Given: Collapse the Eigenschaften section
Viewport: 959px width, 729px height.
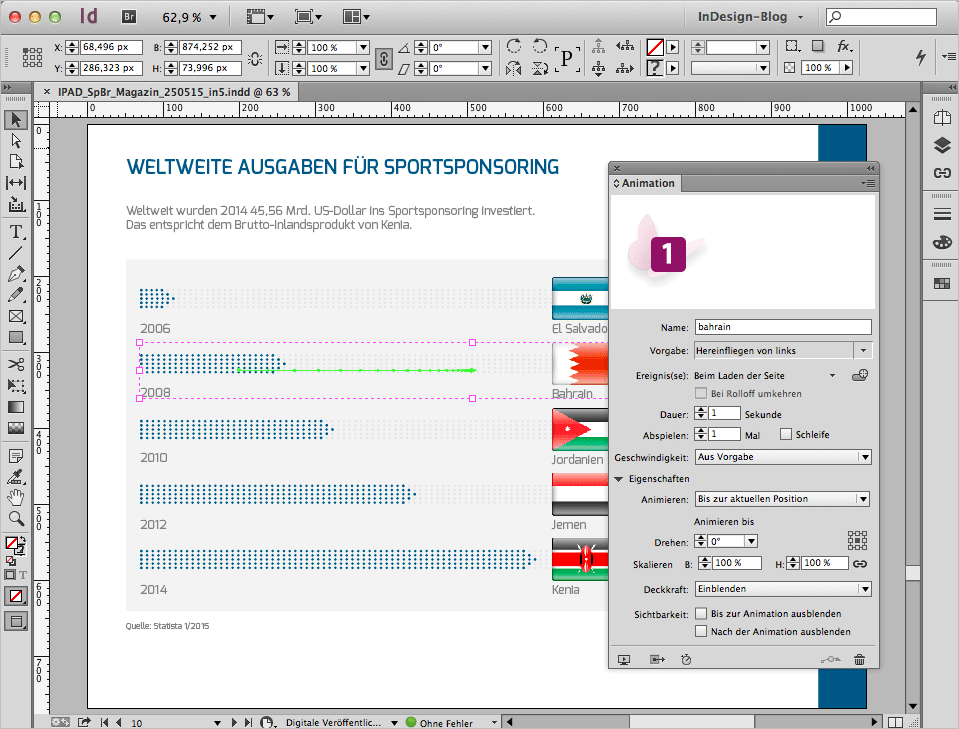Looking at the screenshot, I should coord(620,479).
